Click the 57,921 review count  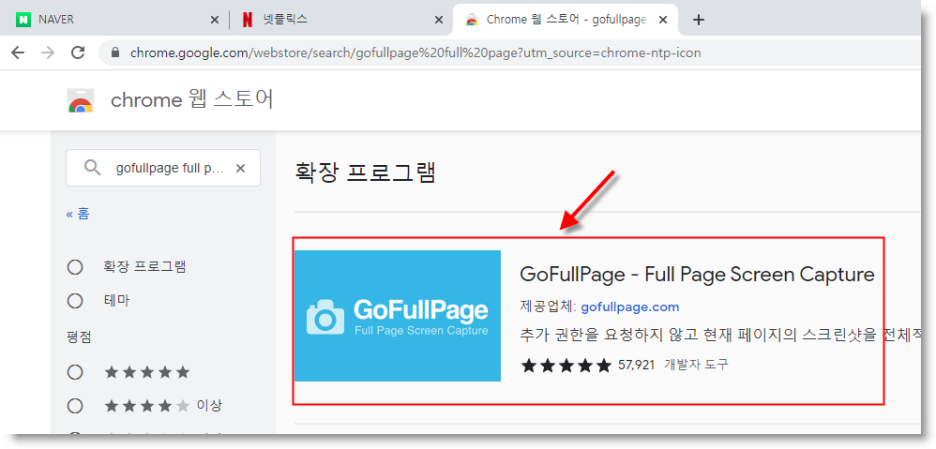[636, 364]
